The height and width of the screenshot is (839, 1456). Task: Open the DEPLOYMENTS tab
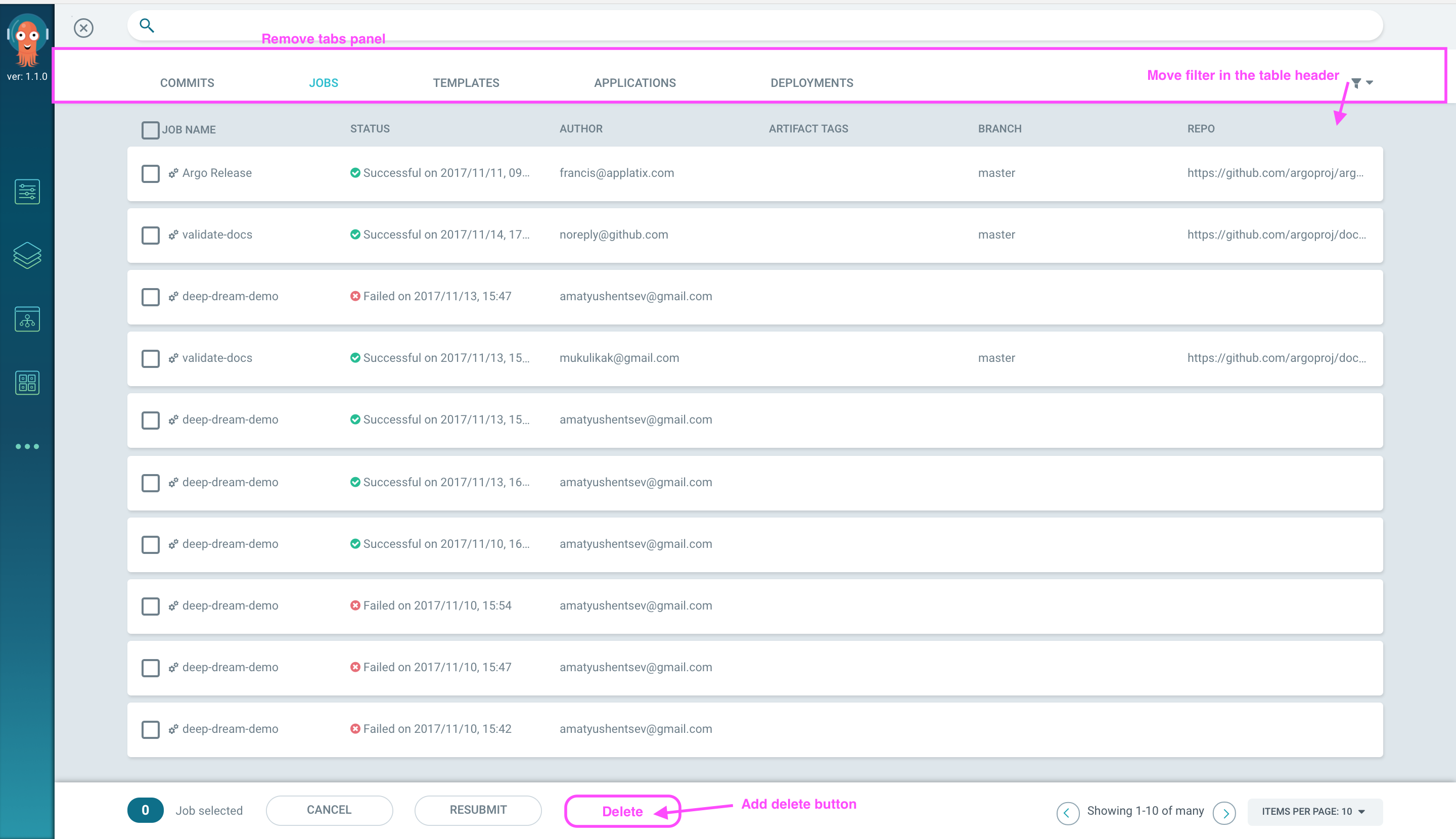811,82
